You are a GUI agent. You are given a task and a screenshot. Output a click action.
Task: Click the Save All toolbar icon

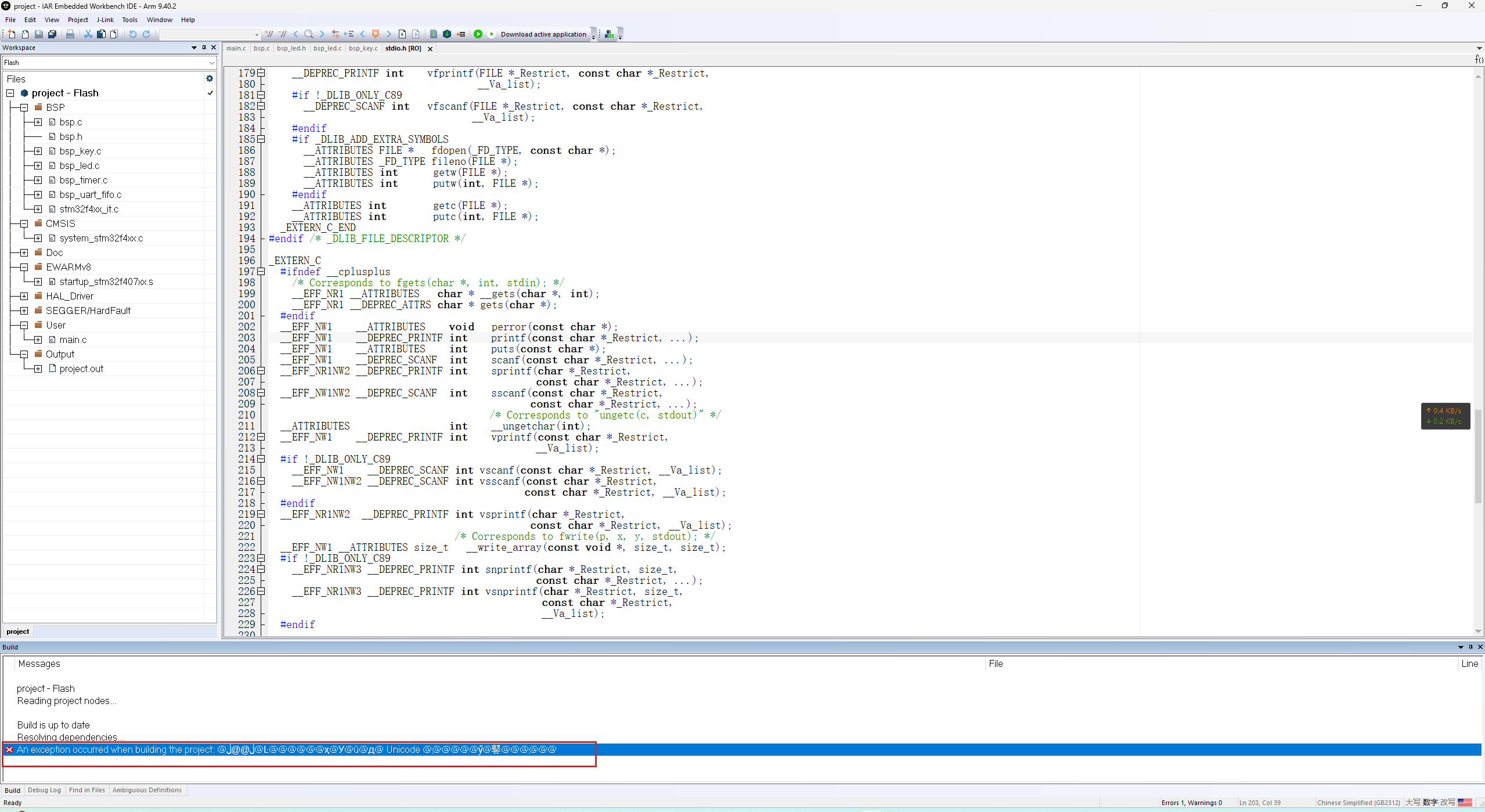tap(52, 34)
